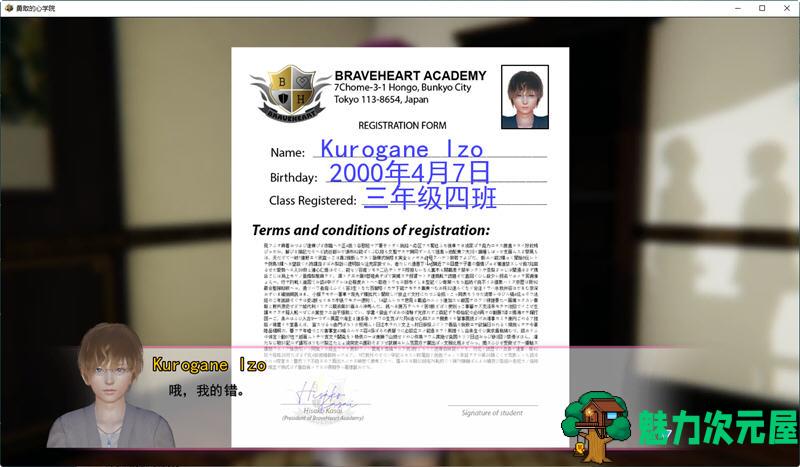Click the Class Registered value '三年级四班'
This screenshot has width=800, height=467.
click(430, 198)
